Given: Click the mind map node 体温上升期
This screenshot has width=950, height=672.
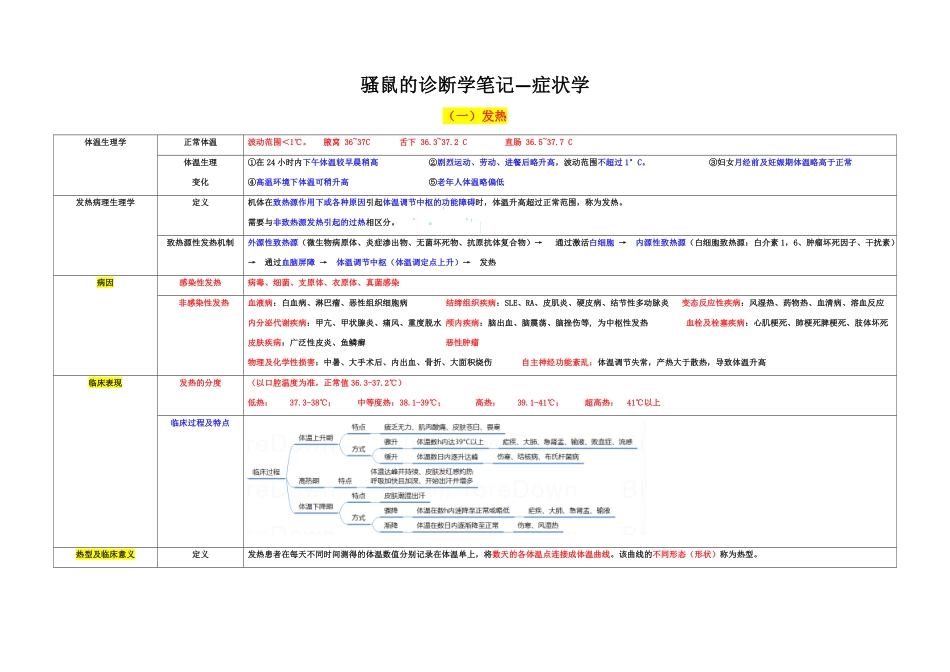Looking at the screenshot, I should tap(315, 437).
